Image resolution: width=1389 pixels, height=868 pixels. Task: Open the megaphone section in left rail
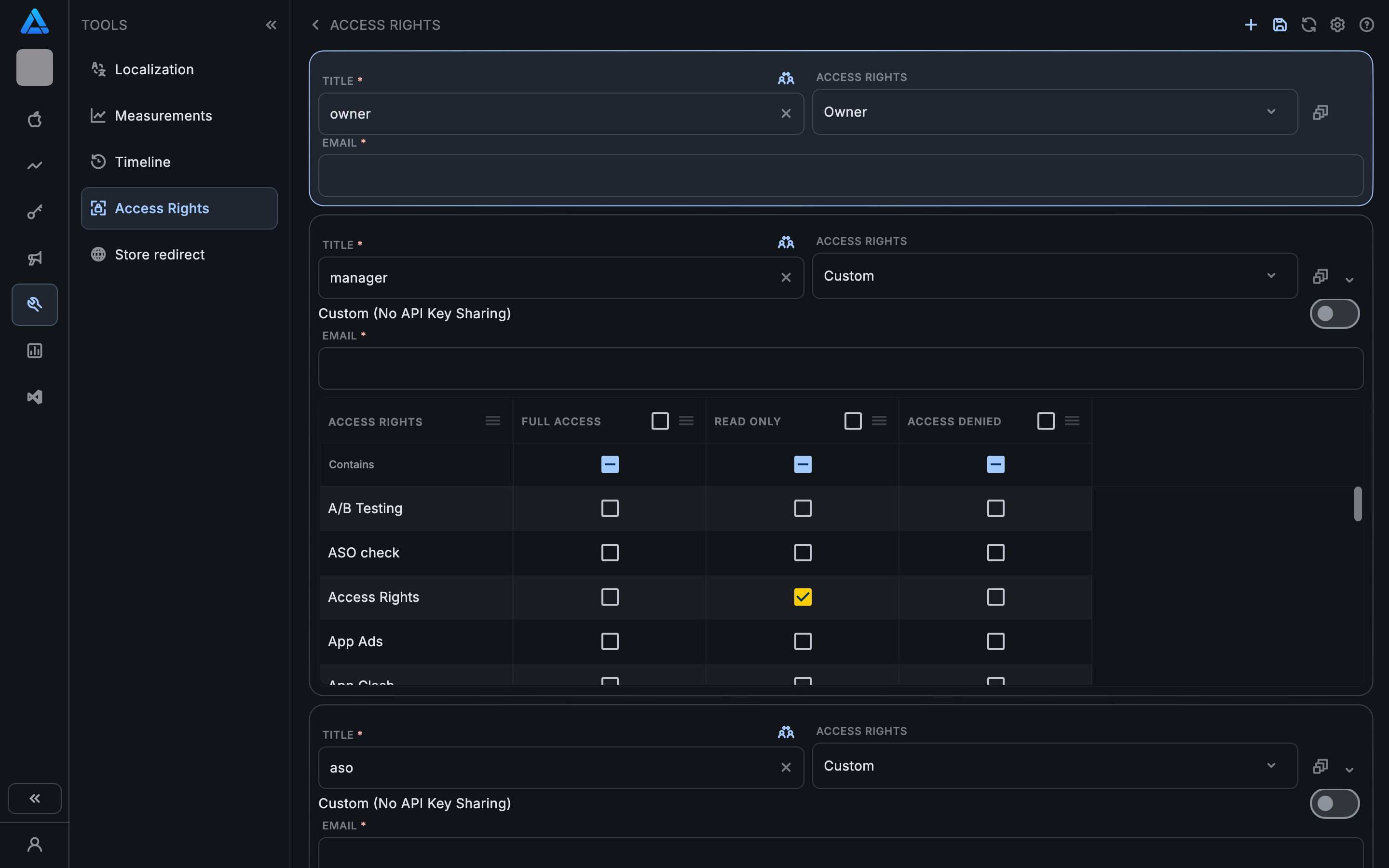pyautogui.click(x=34, y=258)
